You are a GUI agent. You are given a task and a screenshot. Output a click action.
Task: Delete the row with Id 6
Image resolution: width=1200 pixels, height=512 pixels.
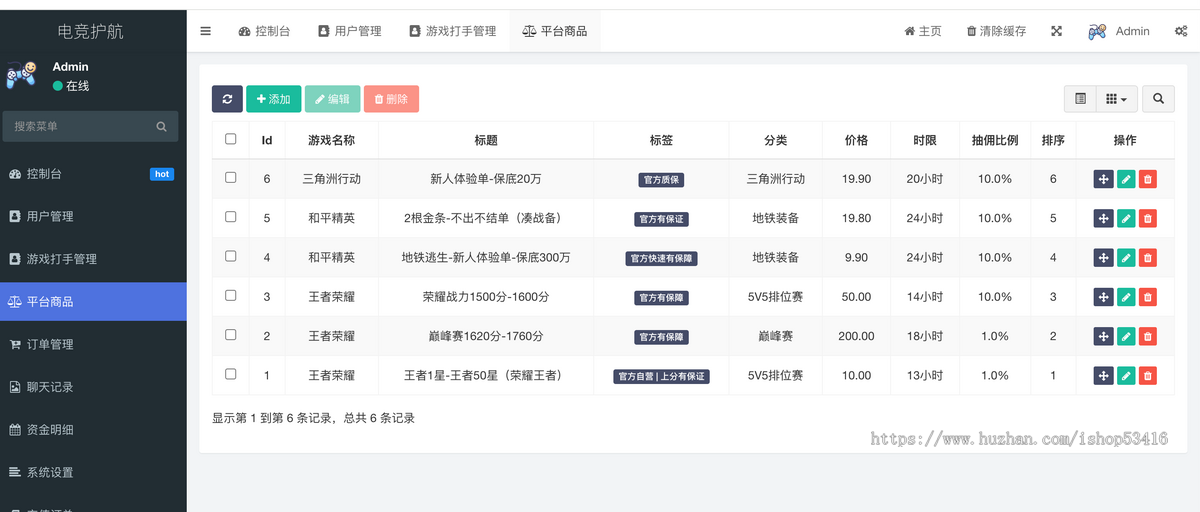pyautogui.click(x=1148, y=179)
